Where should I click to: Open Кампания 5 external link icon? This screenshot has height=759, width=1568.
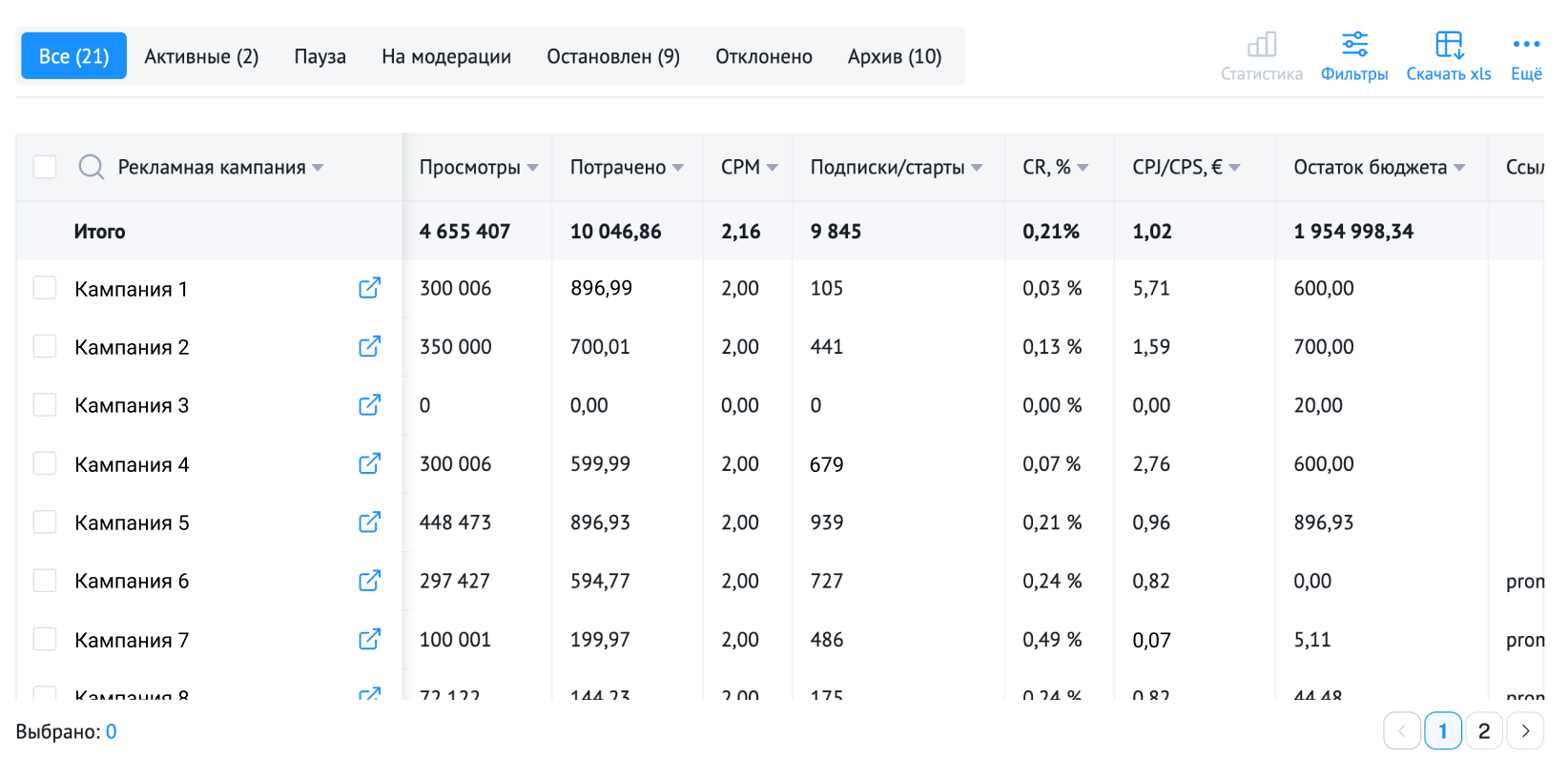click(x=369, y=523)
